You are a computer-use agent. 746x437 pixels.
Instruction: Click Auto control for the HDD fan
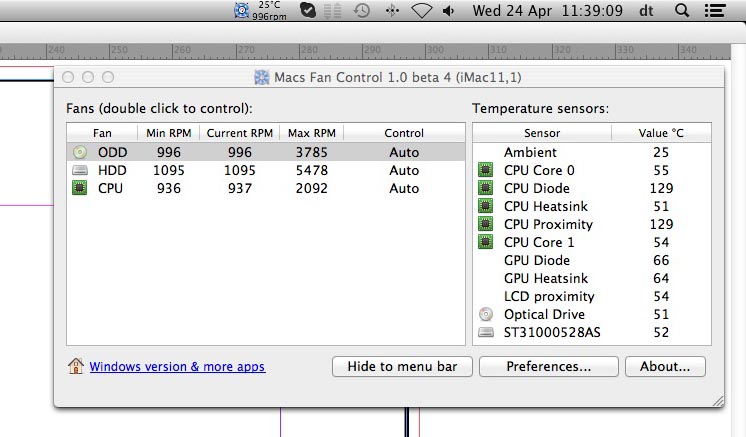click(404, 170)
